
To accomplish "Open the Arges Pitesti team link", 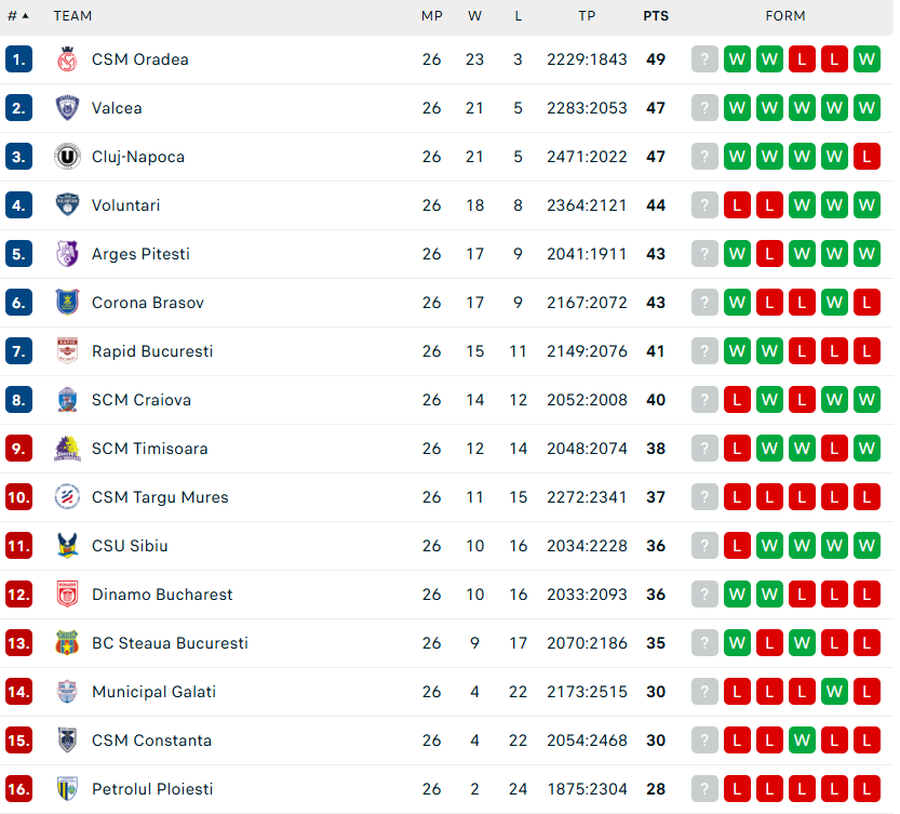I will click(140, 254).
